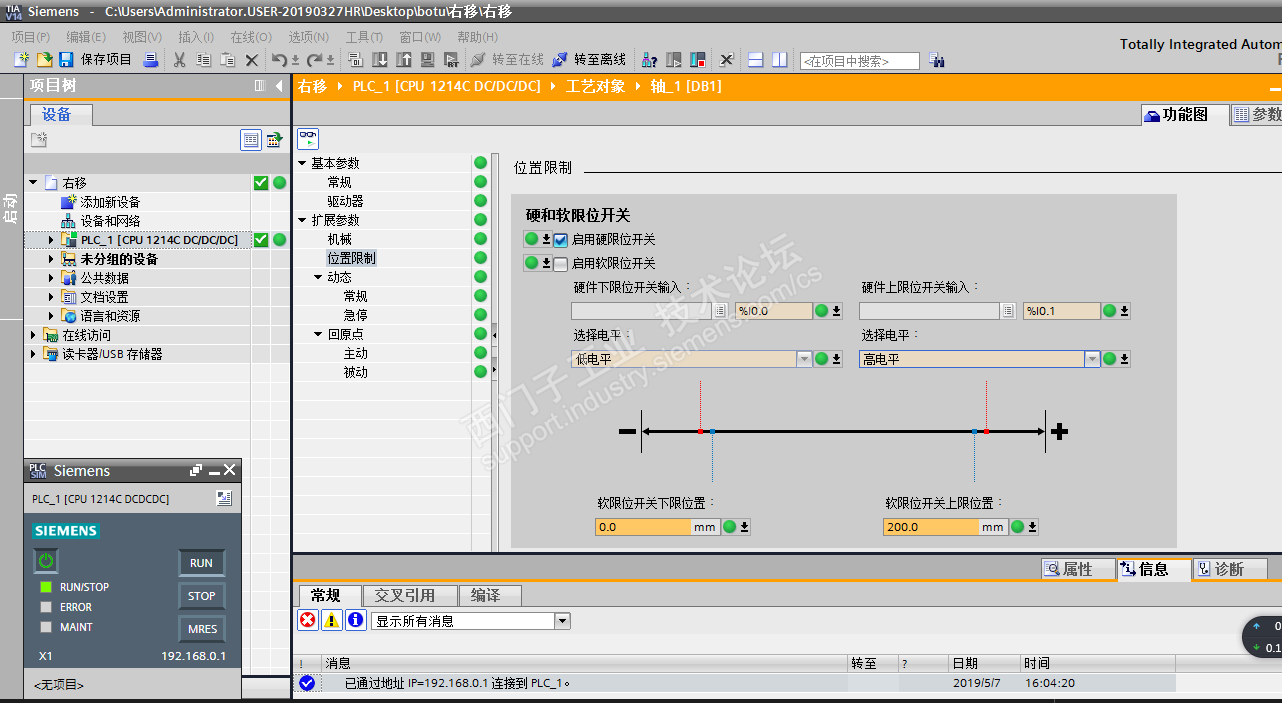Click the split editor horizontally icon
1282x703 pixels.
[756, 60]
